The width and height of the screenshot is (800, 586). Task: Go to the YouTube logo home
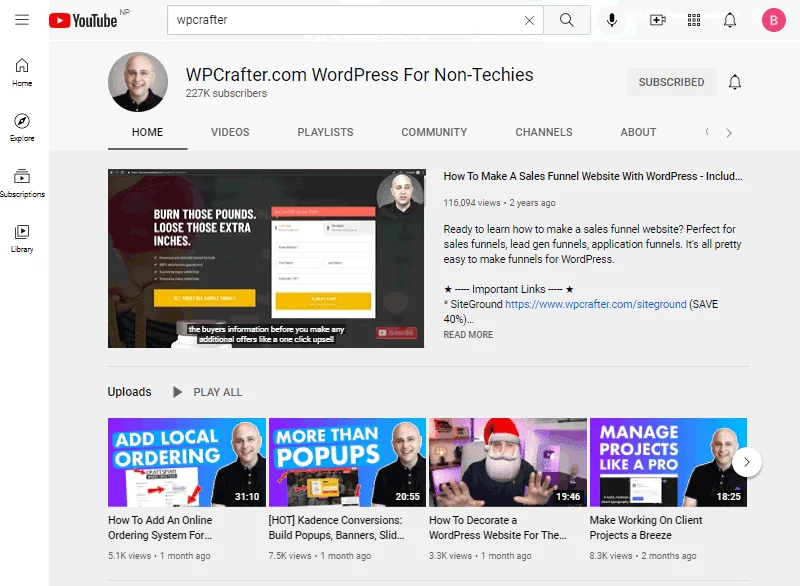pyautogui.click(x=83, y=20)
